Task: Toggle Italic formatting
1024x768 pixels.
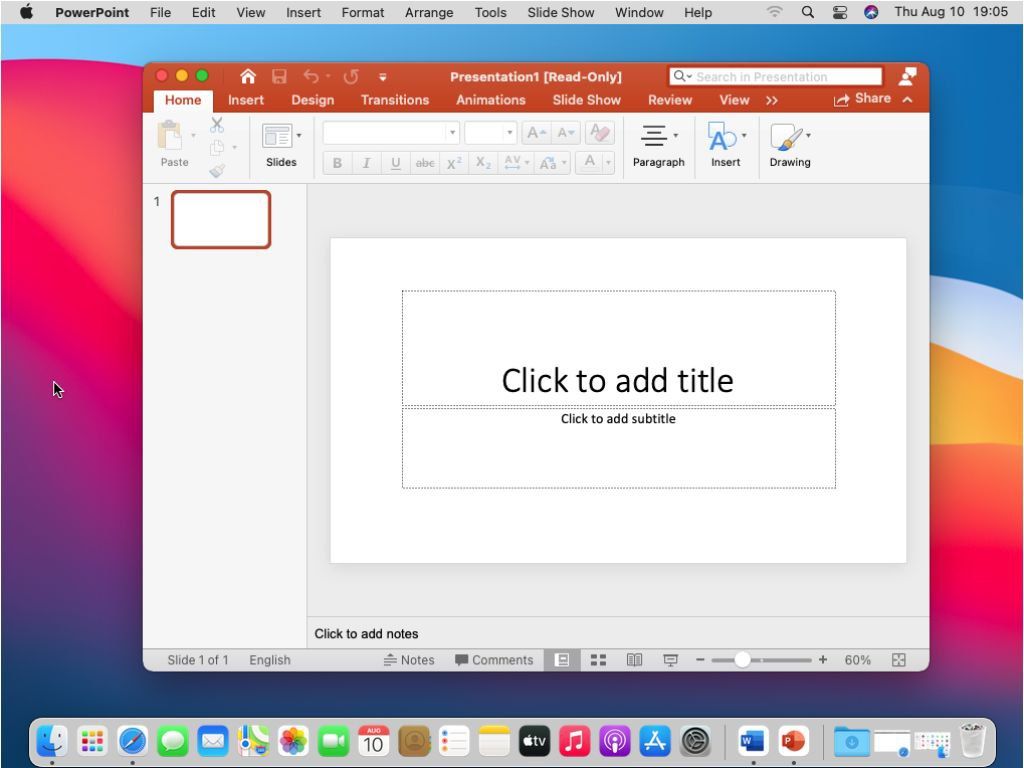Action: click(x=366, y=163)
